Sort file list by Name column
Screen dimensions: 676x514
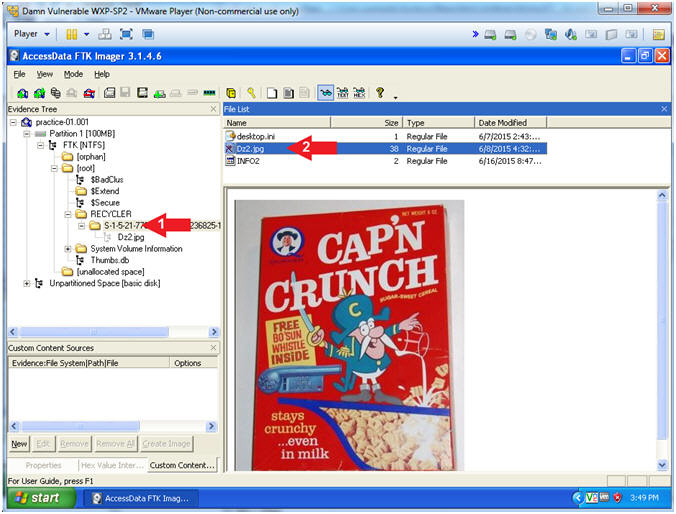pos(277,123)
